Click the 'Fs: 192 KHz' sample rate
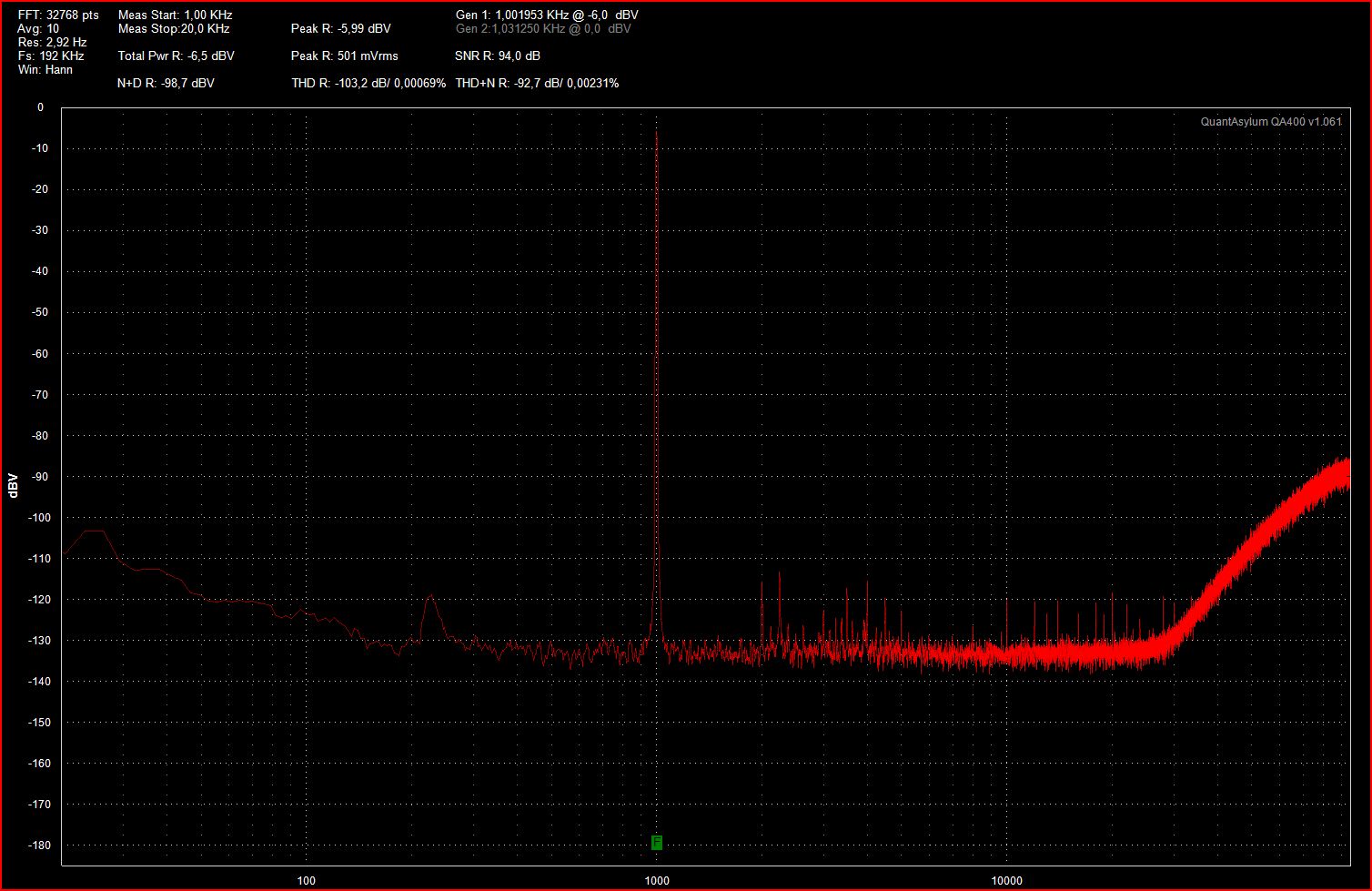The width and height of the screenshot is (1372, 891). point(51,56)
